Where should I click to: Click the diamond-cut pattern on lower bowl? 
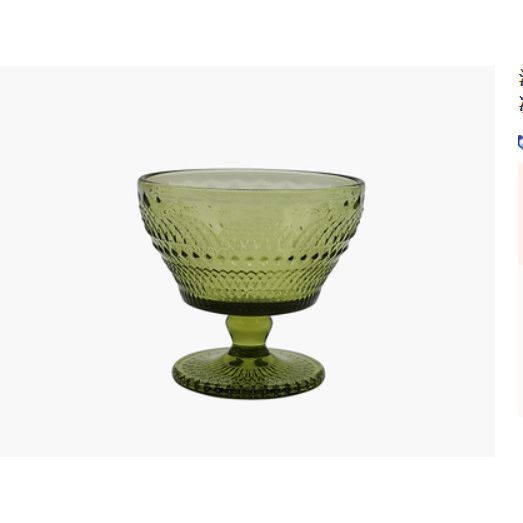249,284
